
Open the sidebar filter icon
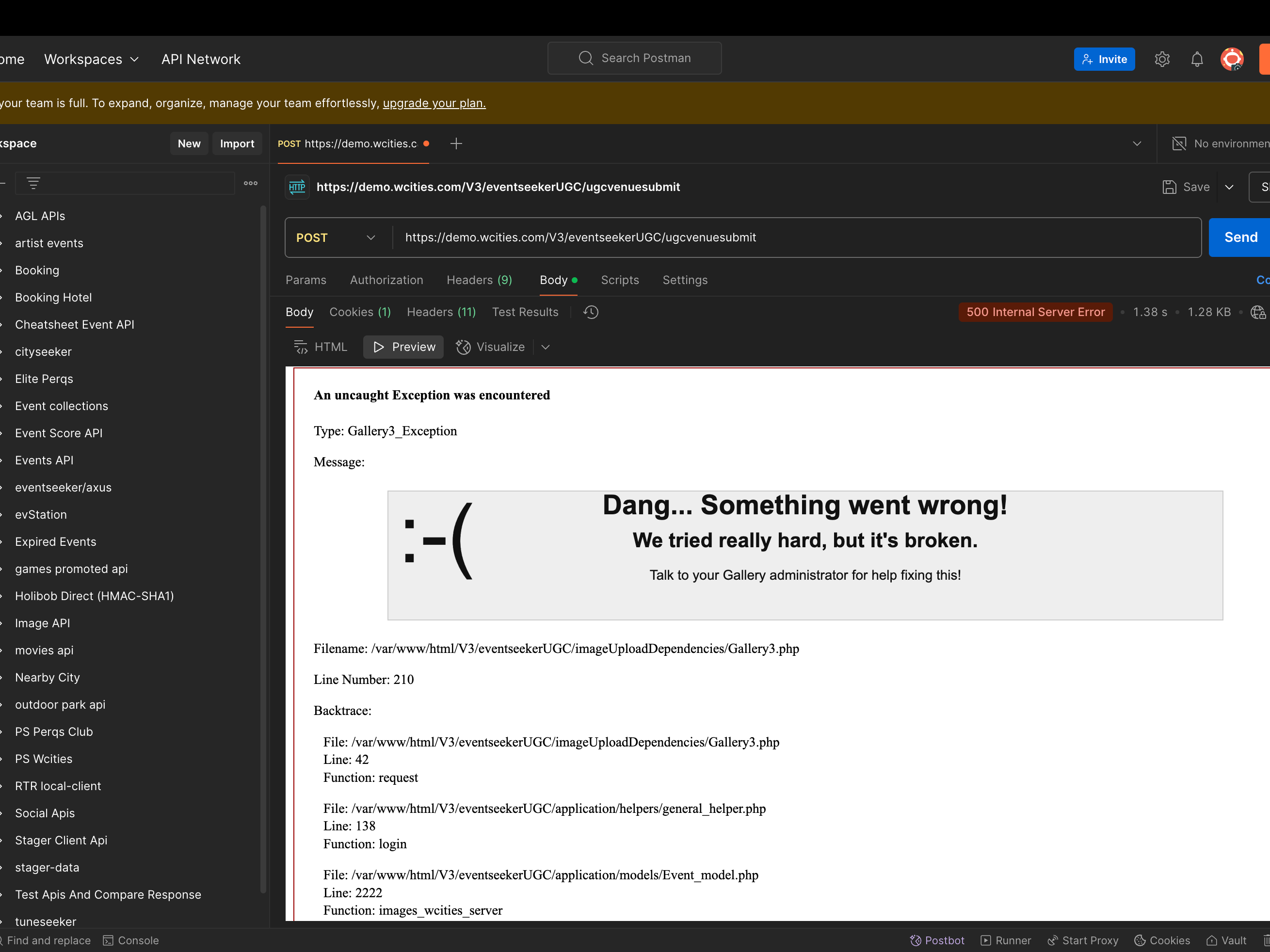[33, 184]
